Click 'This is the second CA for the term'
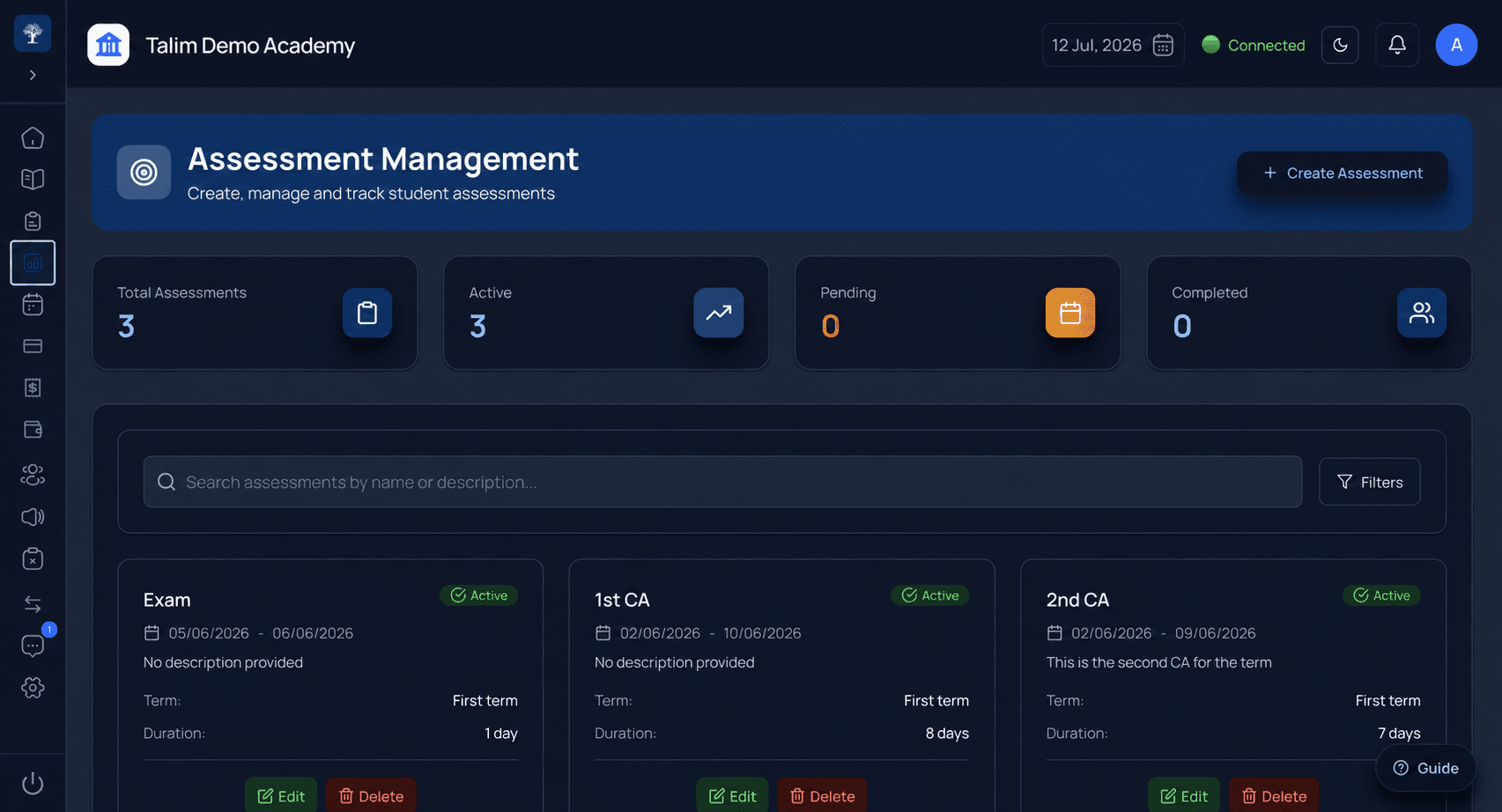 [1159, 662]
